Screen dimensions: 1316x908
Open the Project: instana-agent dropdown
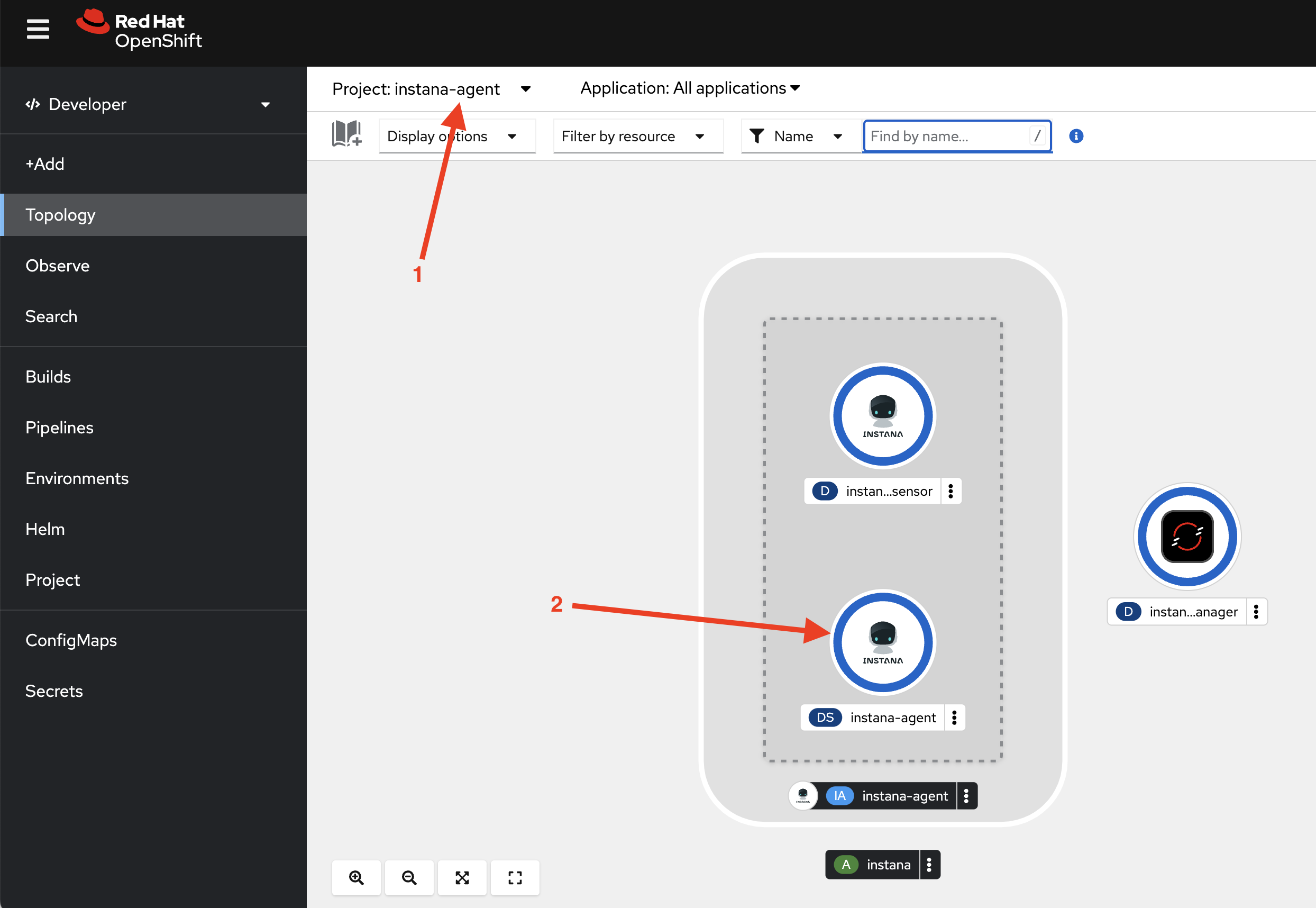click(x=431, y=89)
